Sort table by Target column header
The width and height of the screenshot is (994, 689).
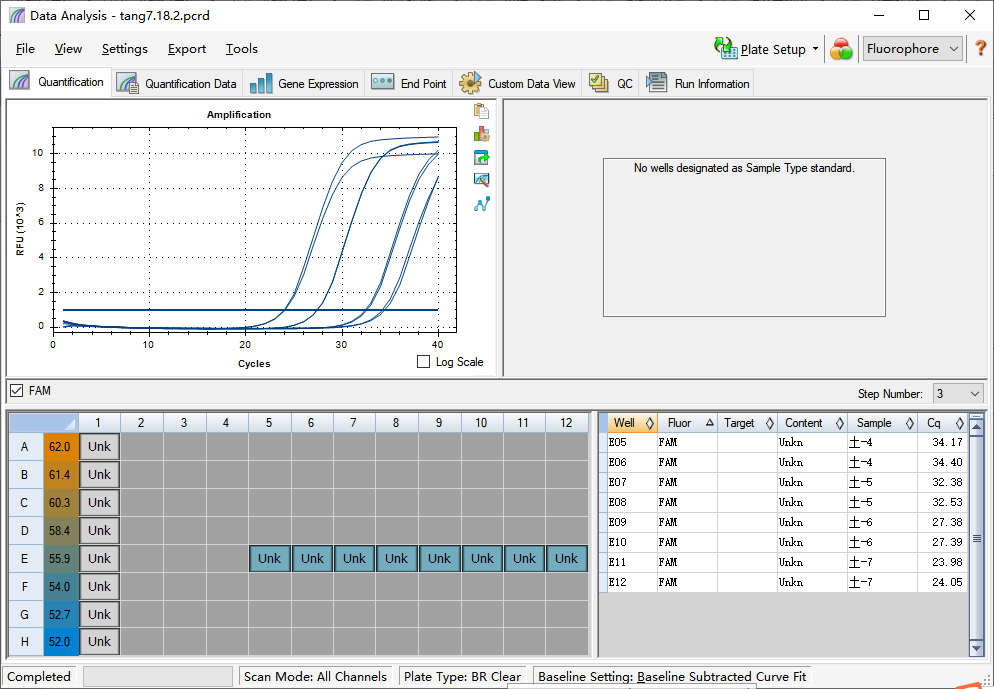[x=747, y=423]
